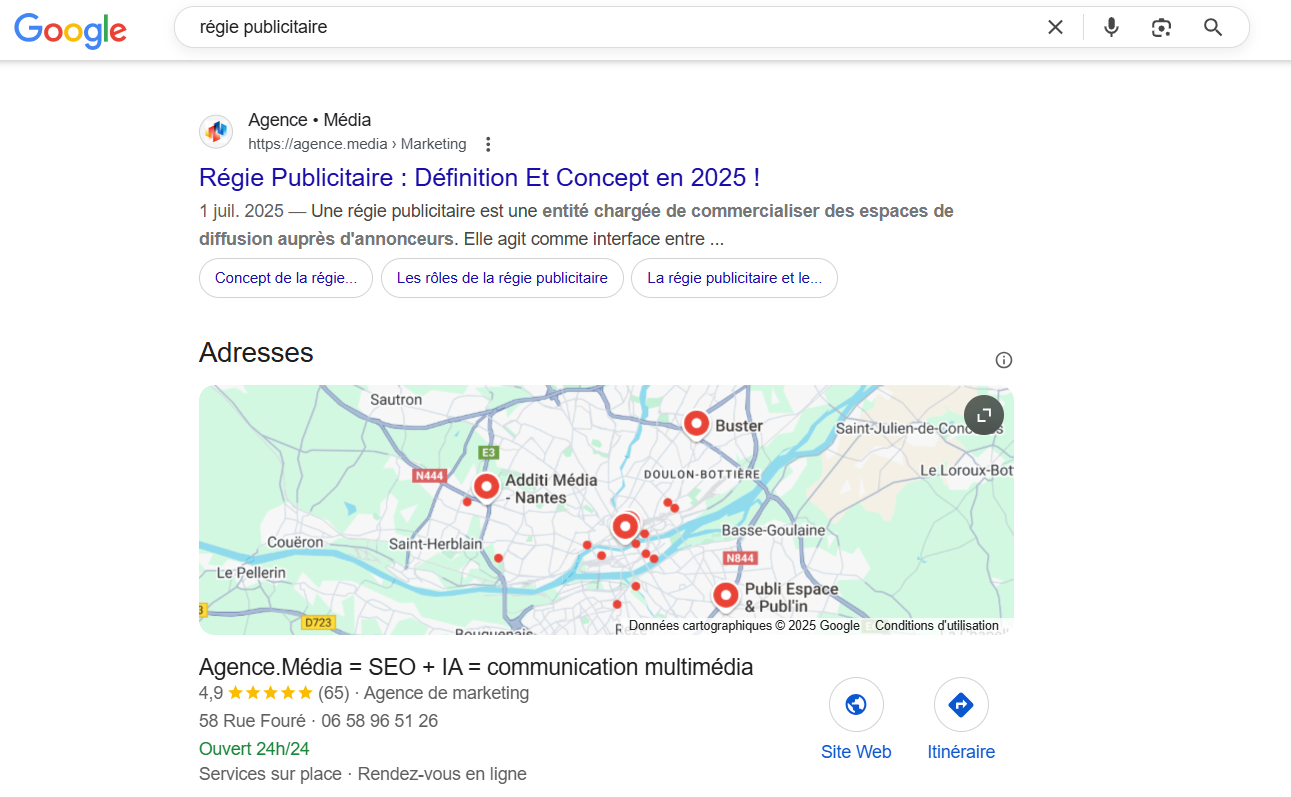Screen dimensions: 1291x797
Task: Click the Additi Média - Nantes map pin
Action: coord(486,487)
